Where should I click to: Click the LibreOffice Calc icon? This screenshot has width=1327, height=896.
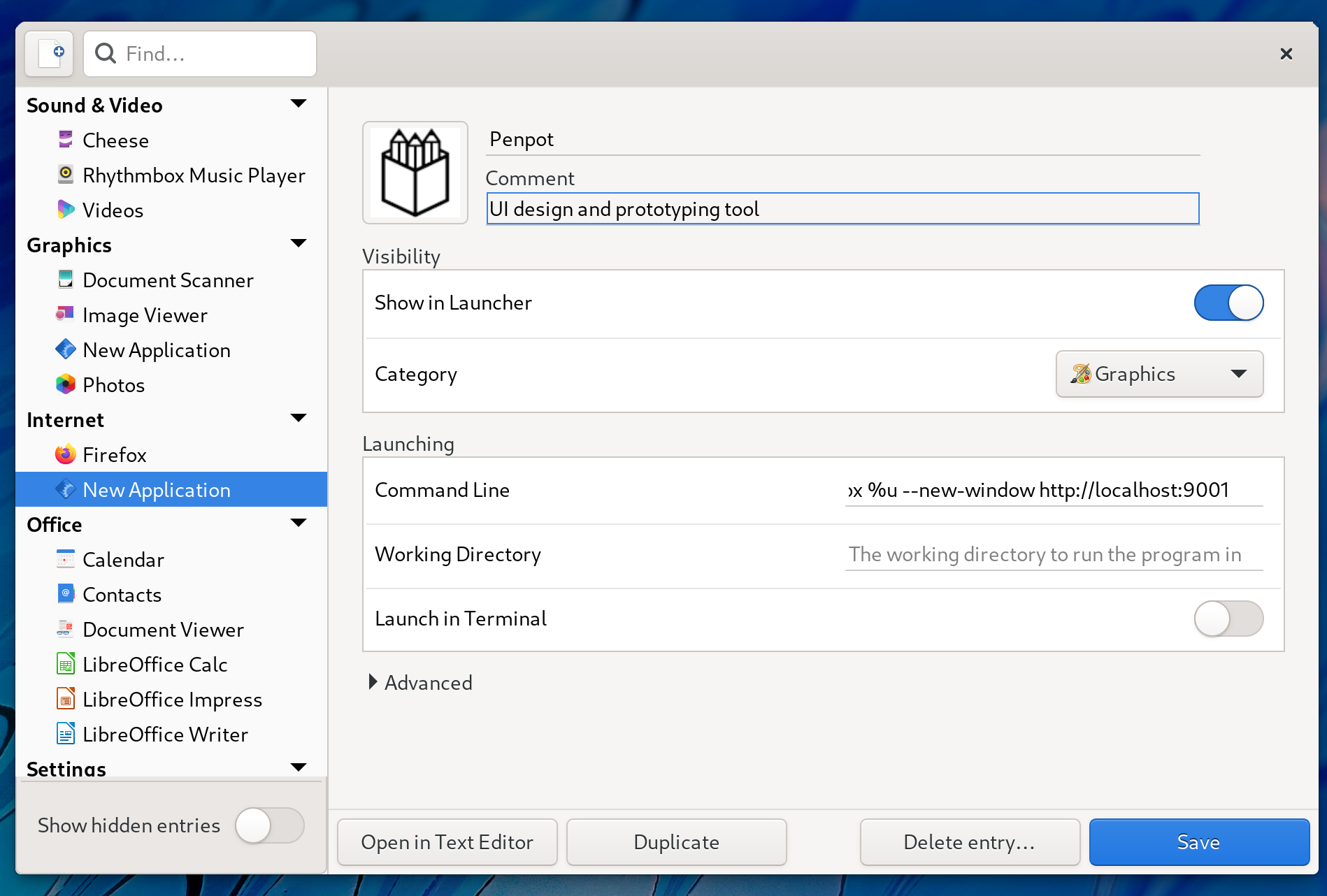(x=66, y=663)
